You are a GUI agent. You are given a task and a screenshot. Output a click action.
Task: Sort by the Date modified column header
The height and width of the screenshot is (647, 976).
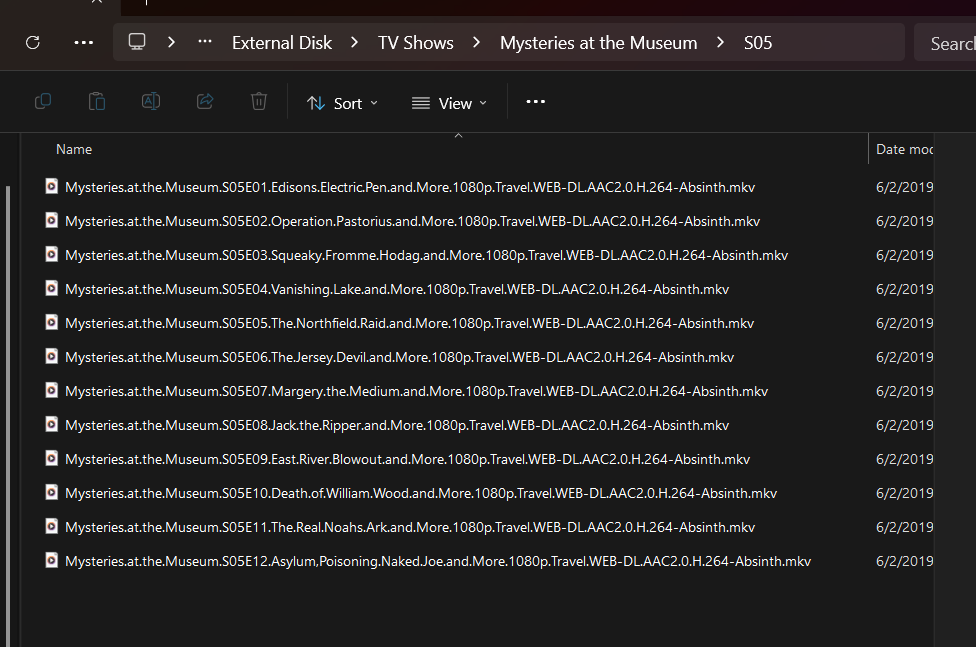[904, 149]
